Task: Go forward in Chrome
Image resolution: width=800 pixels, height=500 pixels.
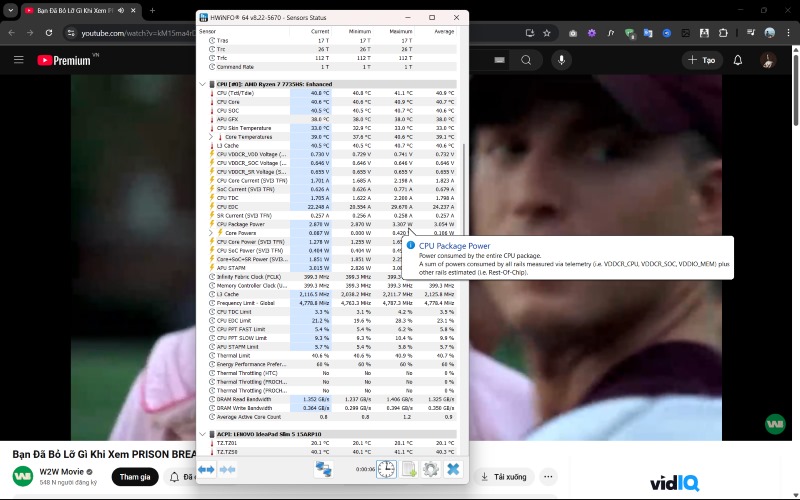Action: 30,33
